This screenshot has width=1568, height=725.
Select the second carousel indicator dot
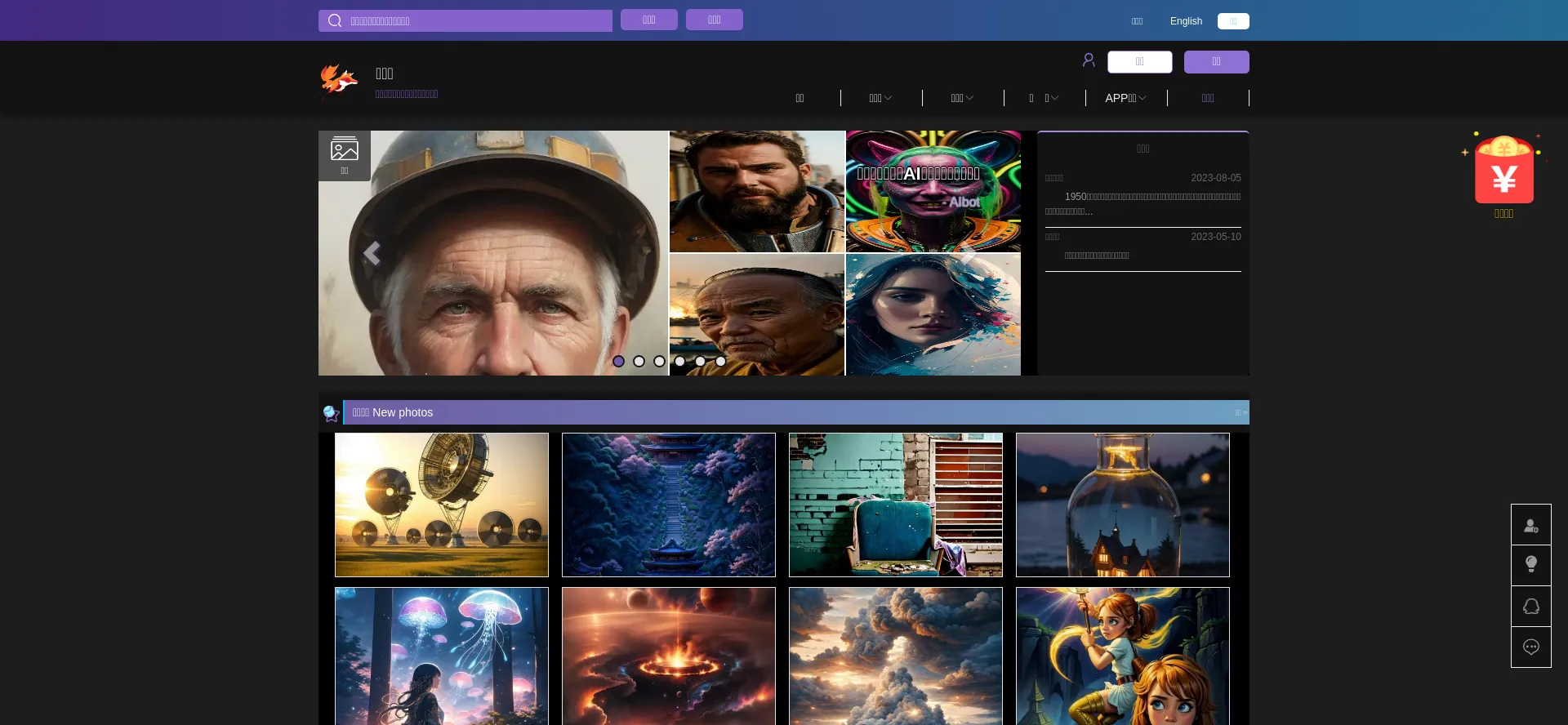[x=639, y=361]
